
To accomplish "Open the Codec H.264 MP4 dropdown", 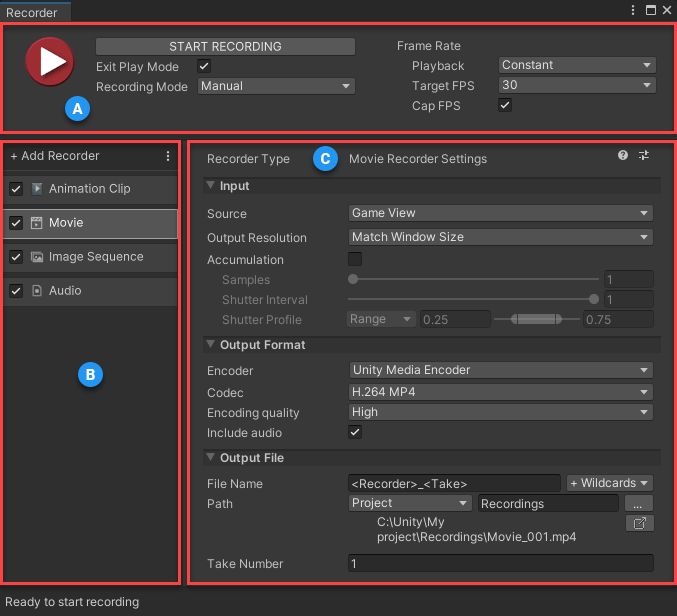I will 500,392.
